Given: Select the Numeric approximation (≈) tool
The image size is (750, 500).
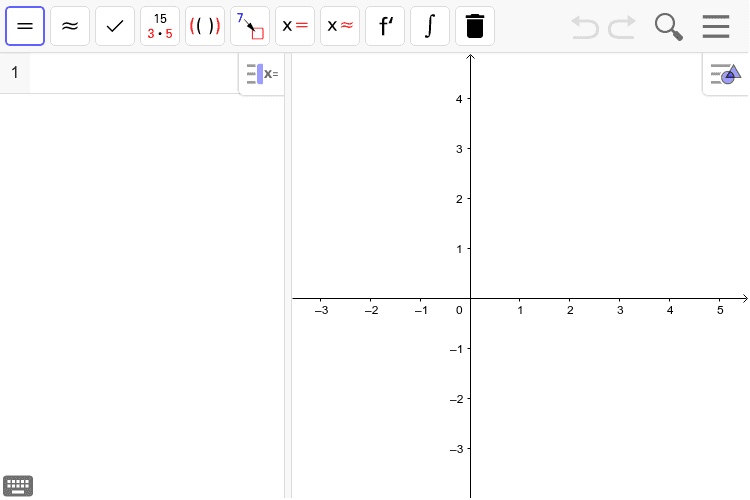Looking at the screenshot, I should pos(70,26).
